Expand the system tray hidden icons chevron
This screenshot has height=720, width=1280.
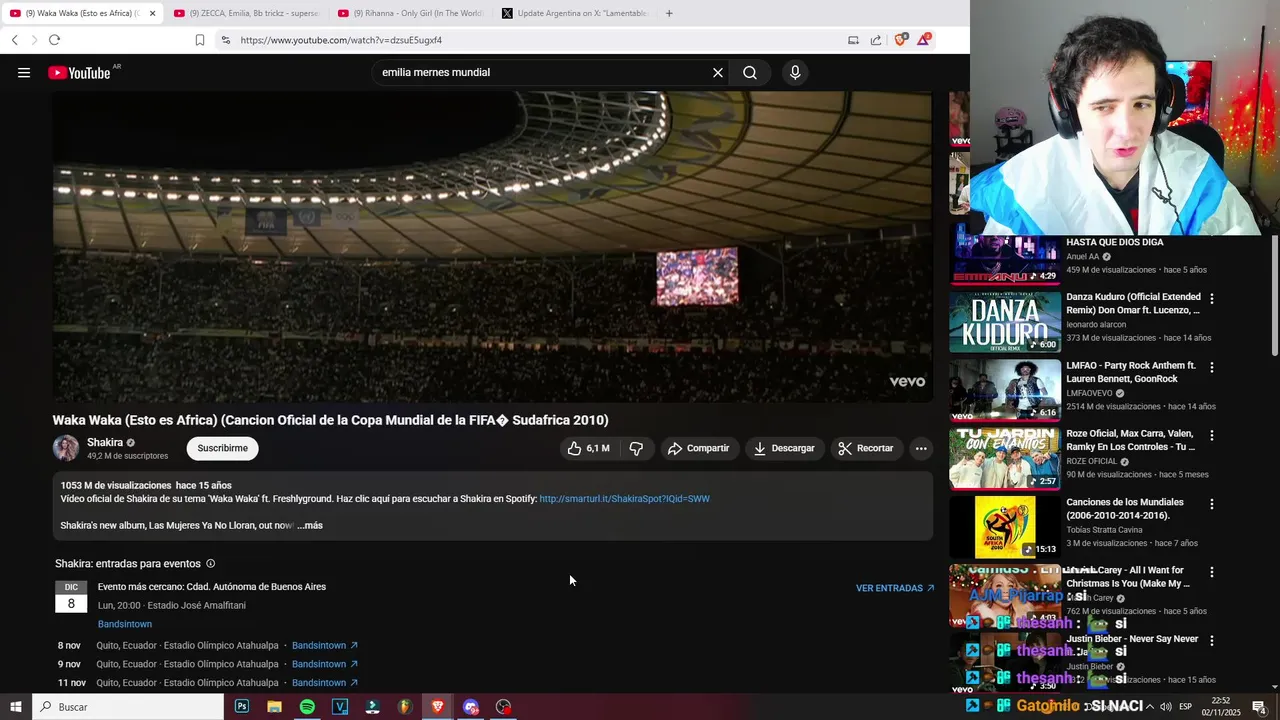point(1149,707)
